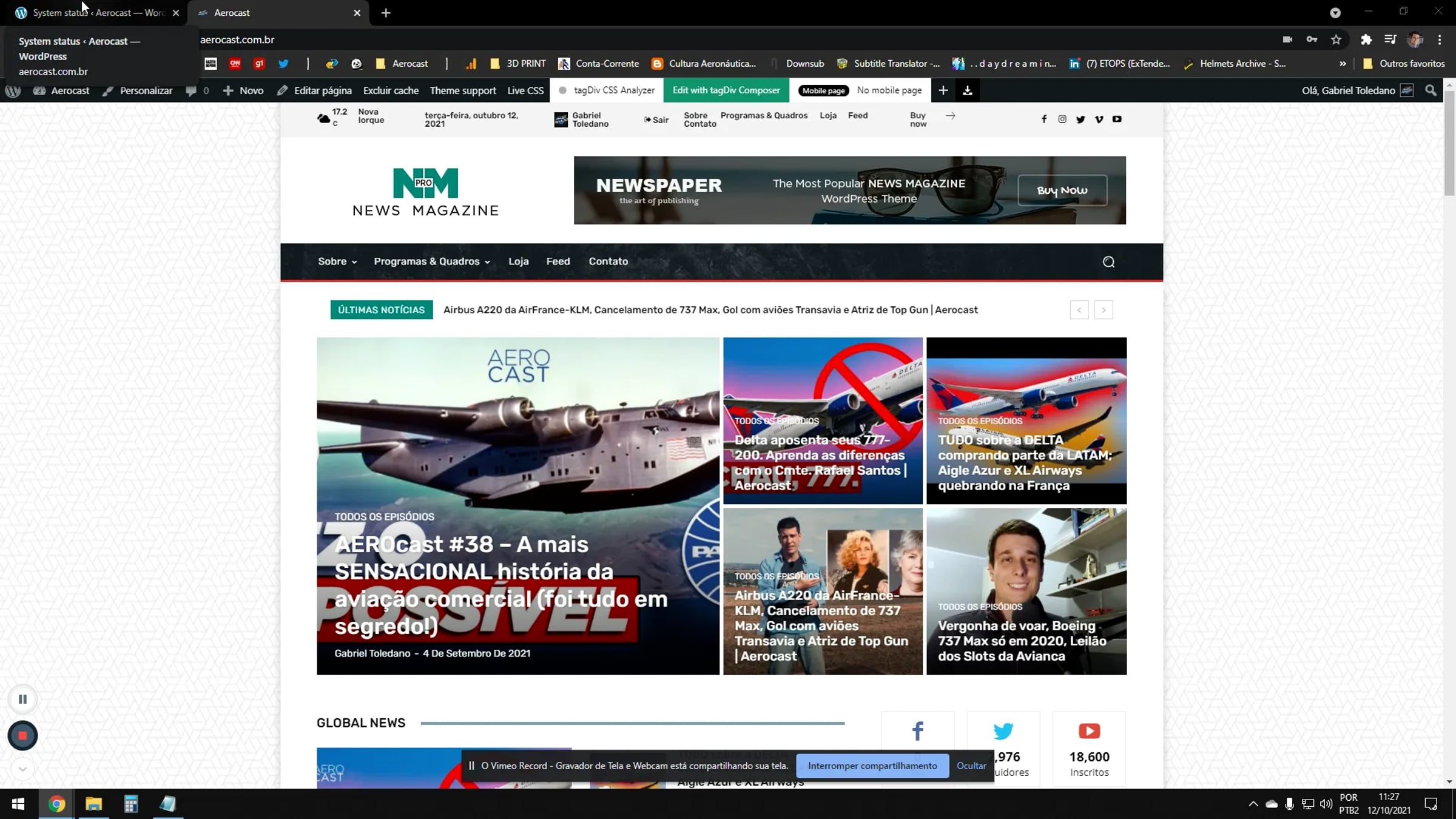Toggle the tagDiv CSS Analyzer

click(x=607, y=90)
